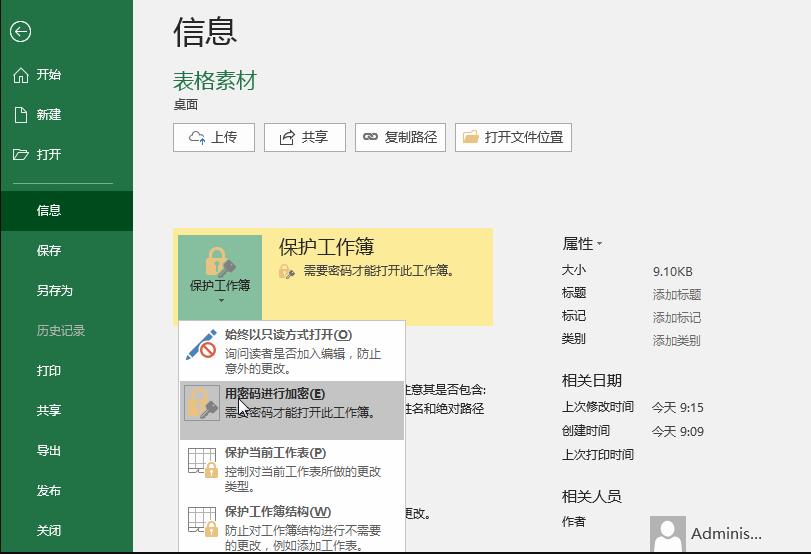Click the 打开 folder icon in sidebar
Screen dimensions: 811x554
tap(20, 155)
